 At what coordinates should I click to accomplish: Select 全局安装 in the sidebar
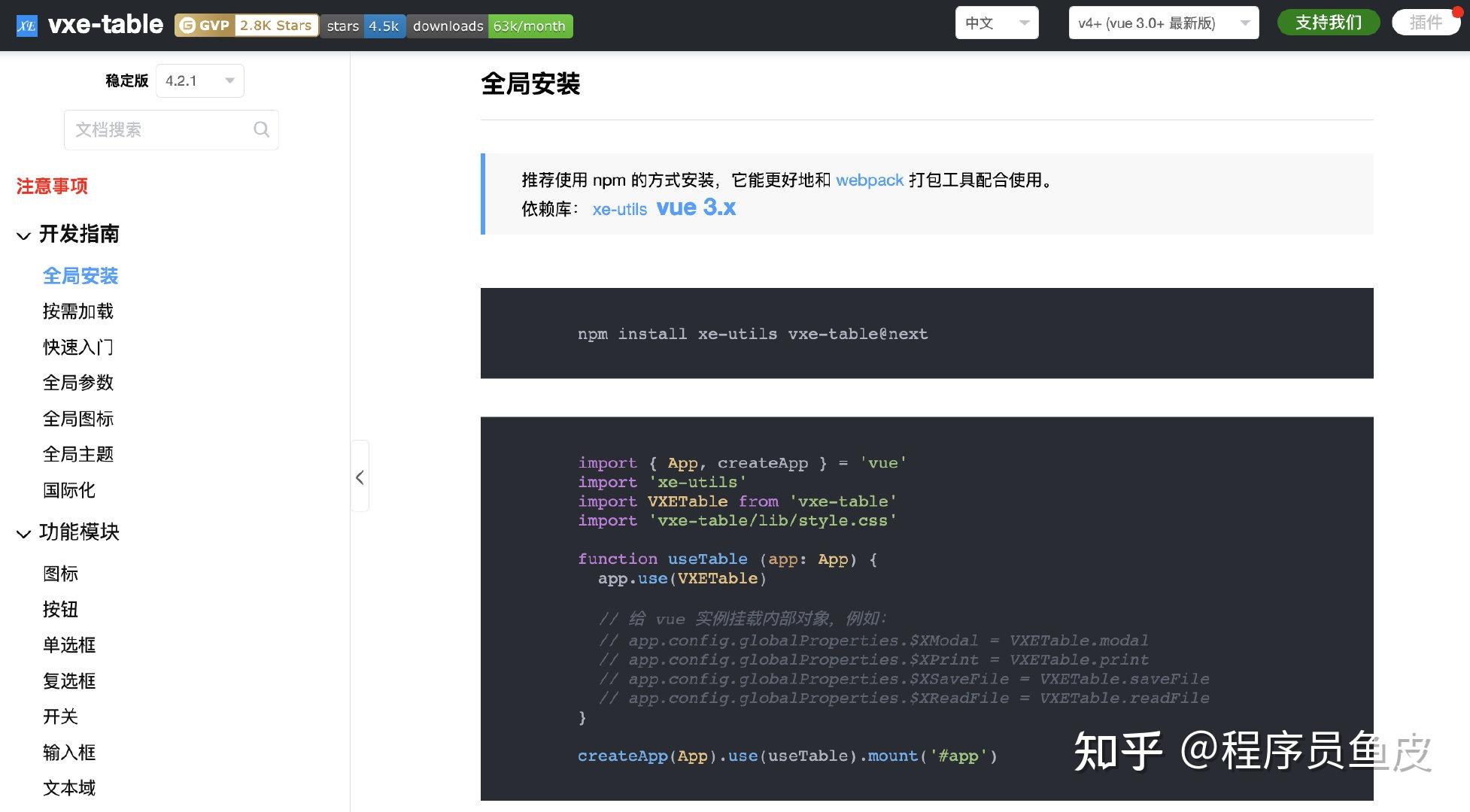tap(80, 276)
